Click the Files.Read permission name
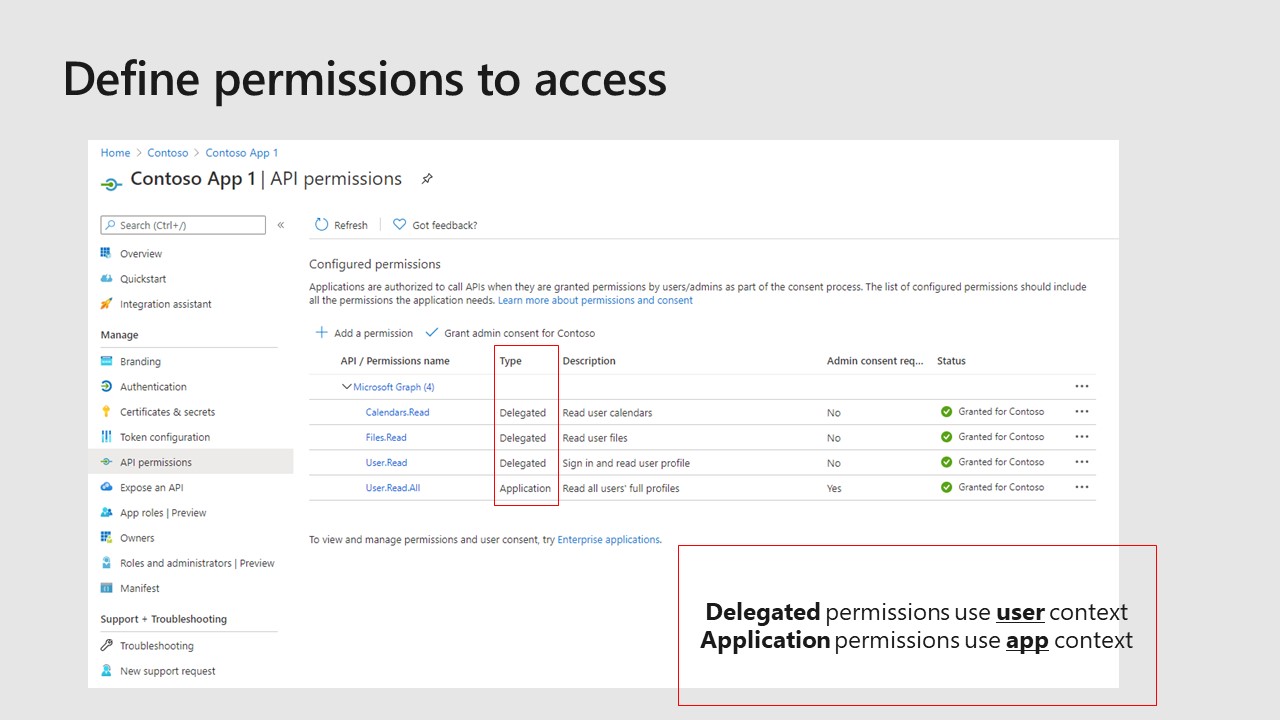Screen dimensions: 1280x720 click(386, 438)
